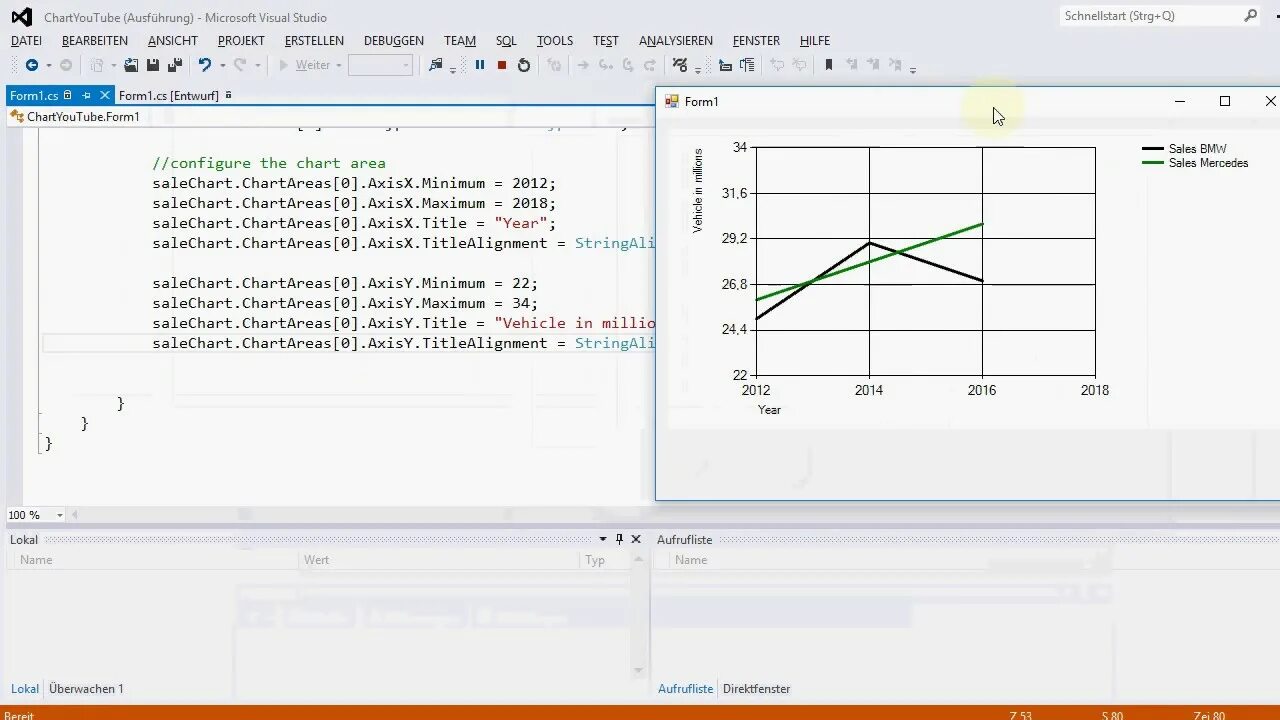Open the TEST menu
Image resolution: width=1280 pixels, height=720 pixels.
[606, 41]
